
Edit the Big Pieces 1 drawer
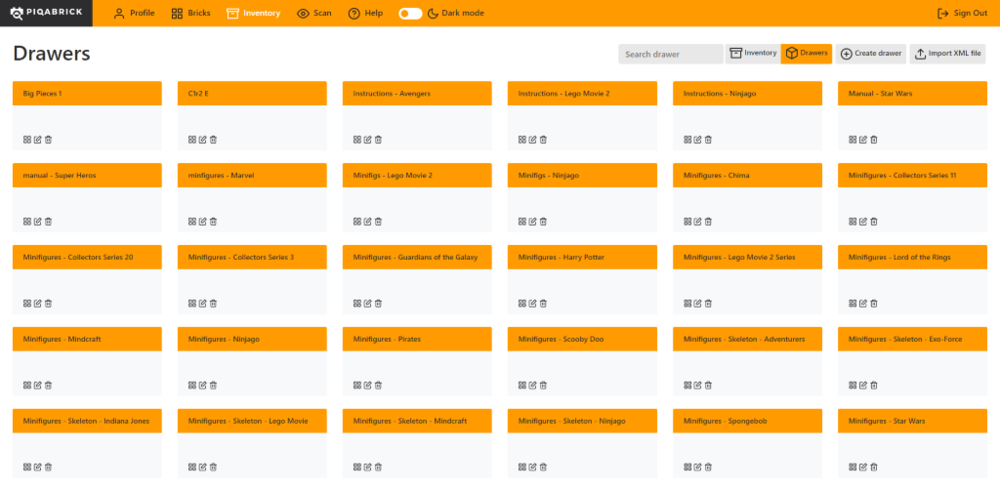[38, 140]
